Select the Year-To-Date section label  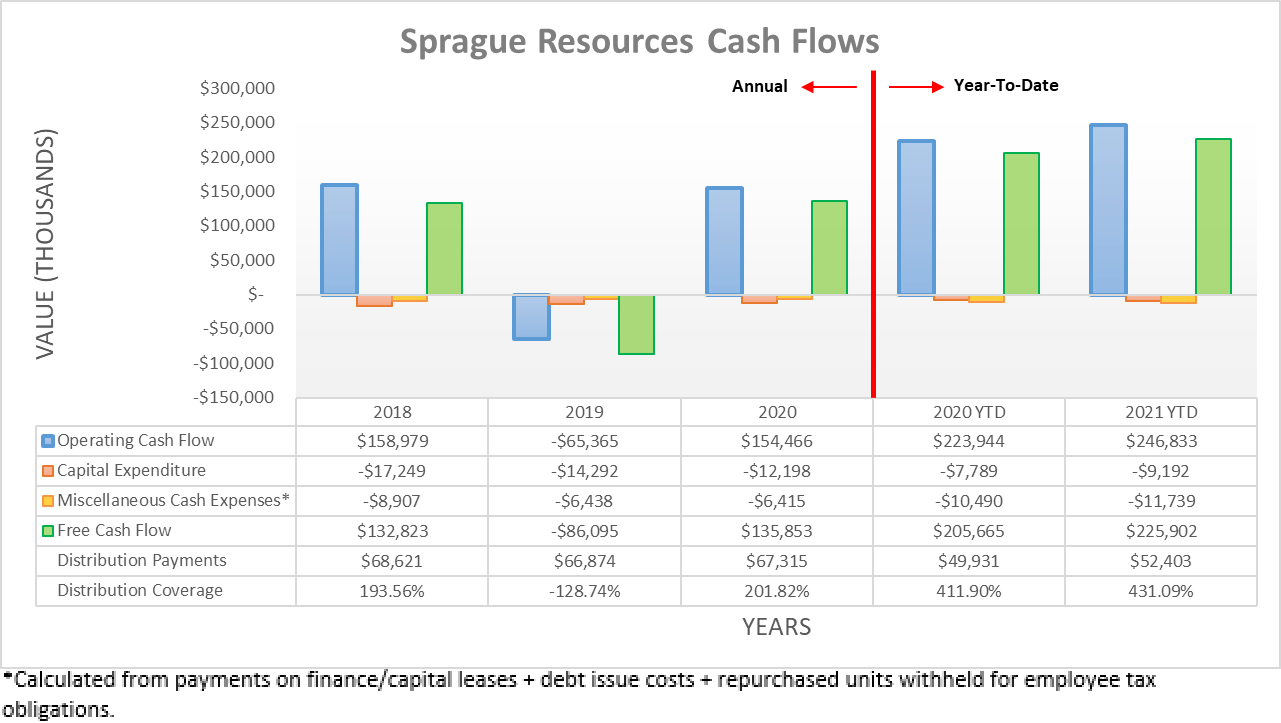click(1005, 86)
